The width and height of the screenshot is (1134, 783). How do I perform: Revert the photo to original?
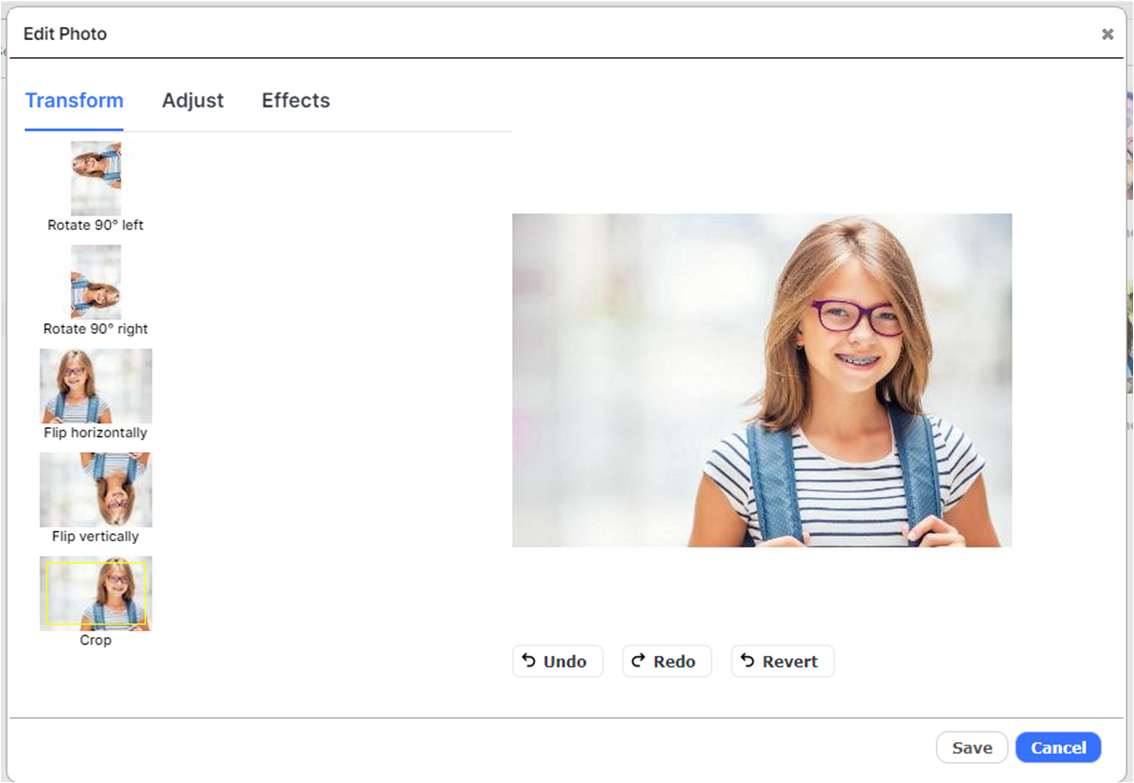(x=783, y=662)
